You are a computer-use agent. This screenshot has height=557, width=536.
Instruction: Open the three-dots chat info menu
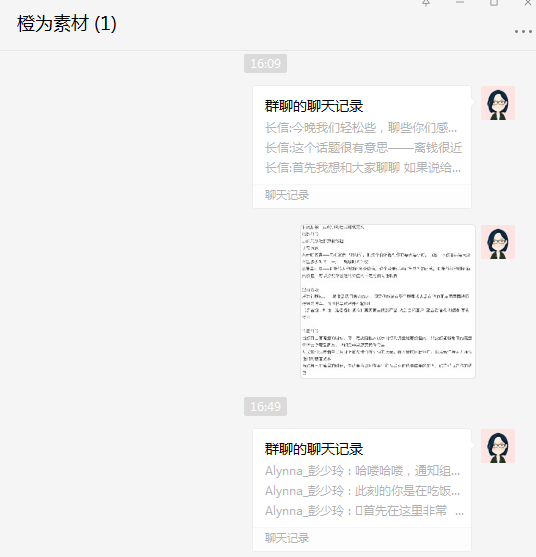point(523,32)
